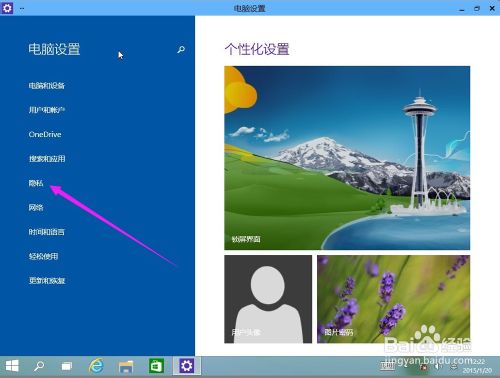
Task: Open 用户和帐户 settings category
Action: click(x=47, y=110)
